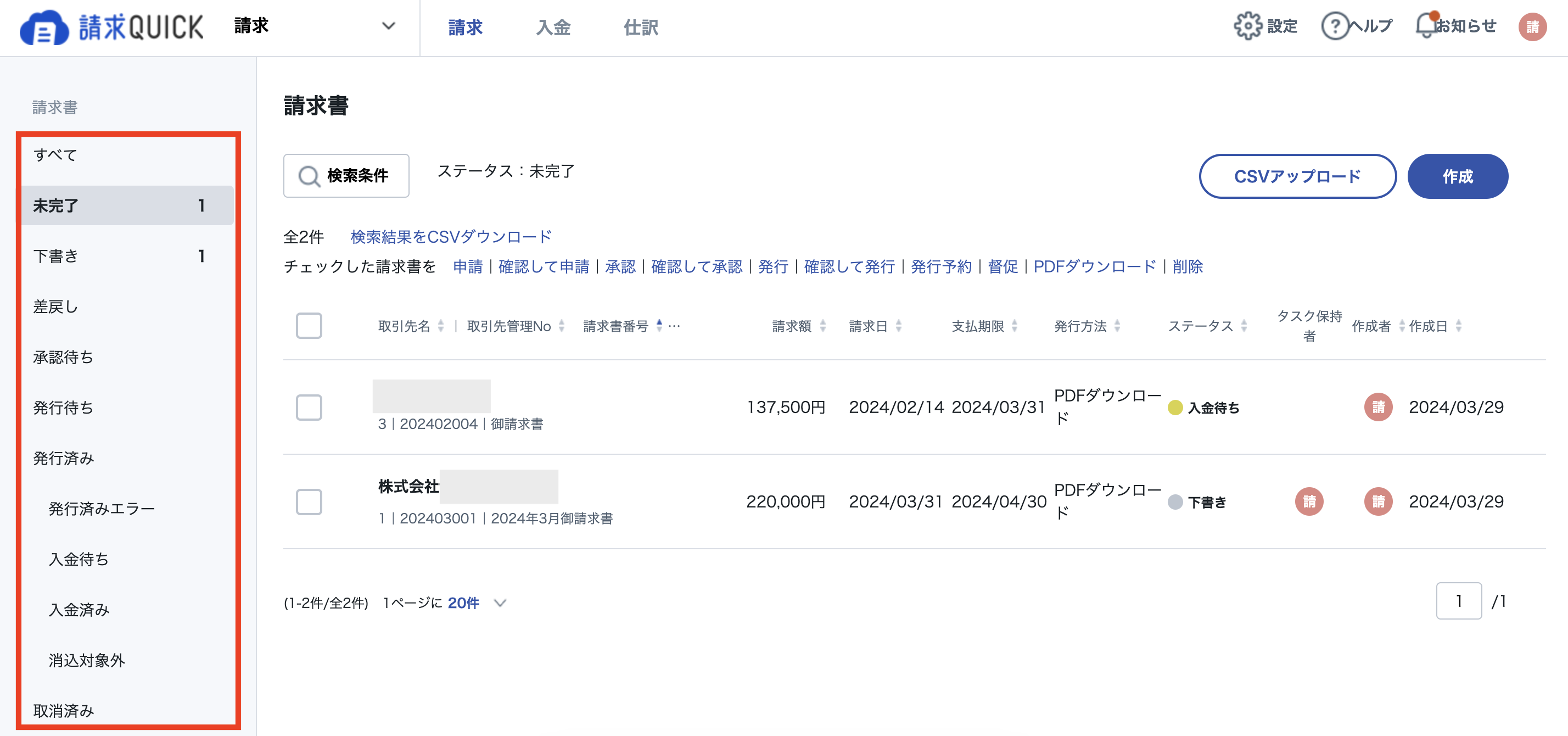
Task: Click the CSVアップロード button
Action: tap(1297, 176)
